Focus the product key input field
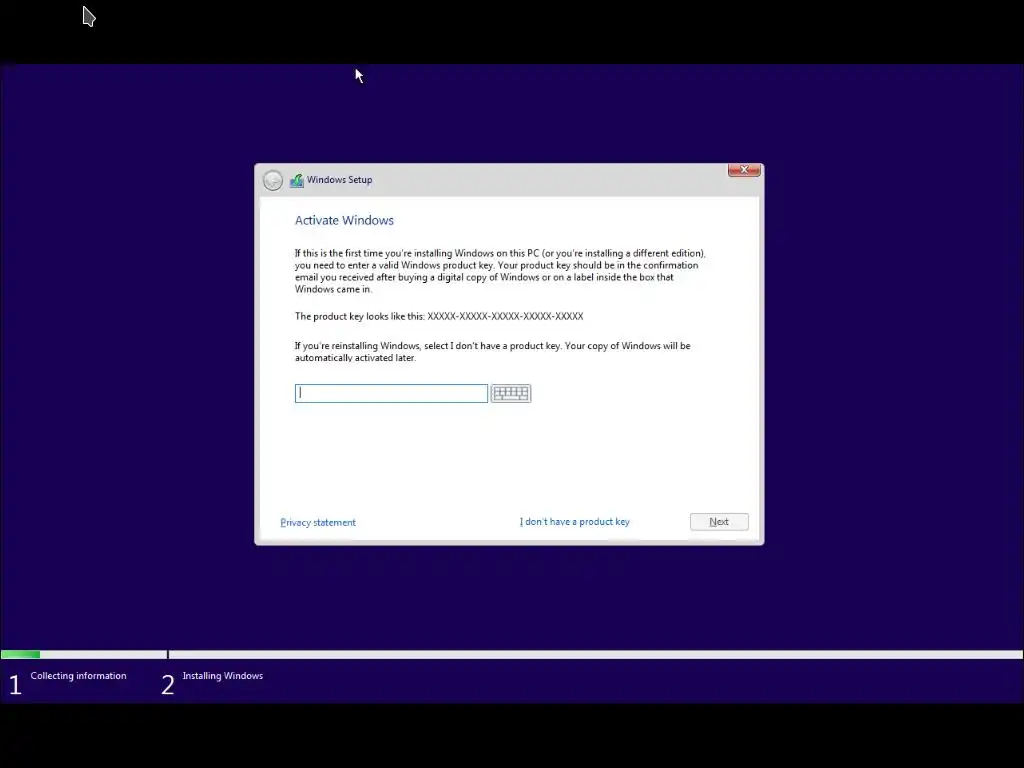The height and width of the screenshot is (768, 1024). [391, 393]
